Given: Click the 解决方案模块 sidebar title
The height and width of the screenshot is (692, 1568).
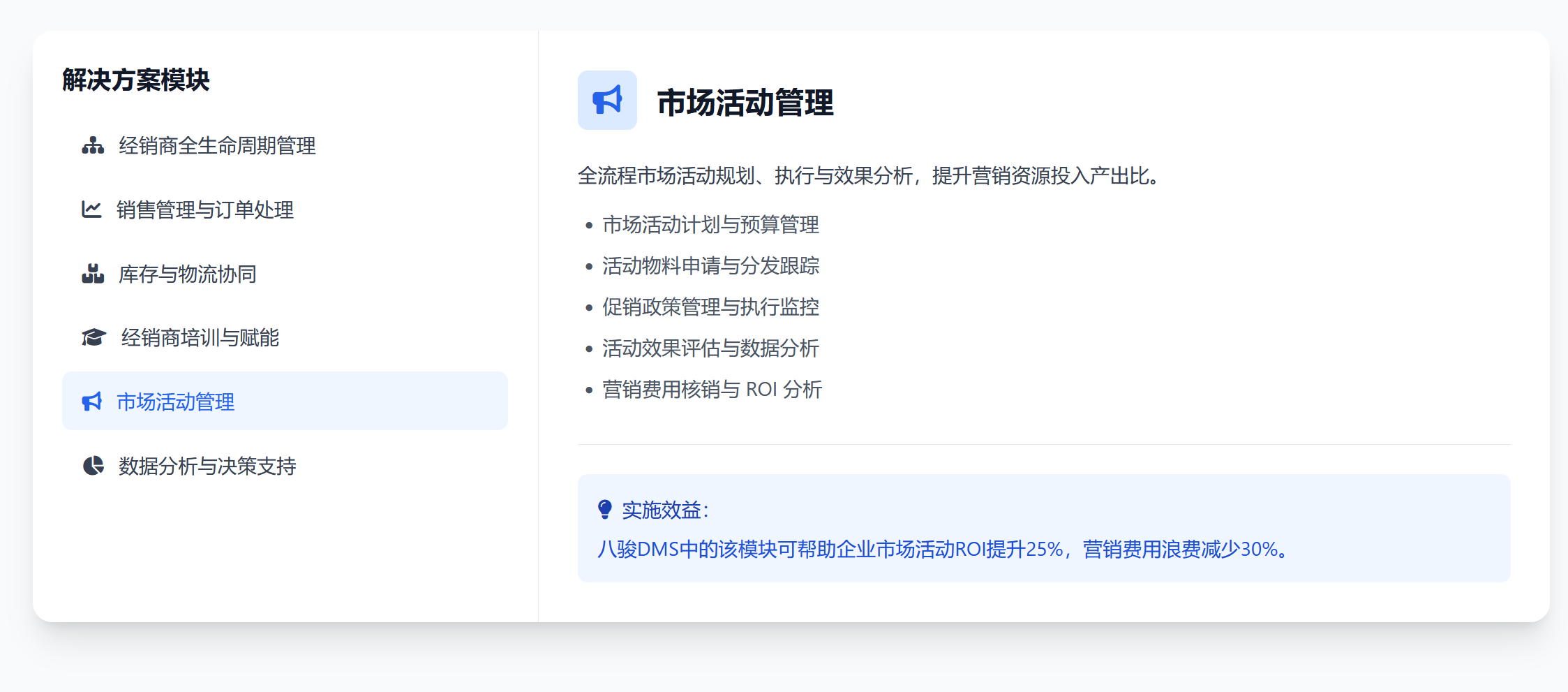Looking at the screenshot, I should pyautogui.click(x=136, y=80).
